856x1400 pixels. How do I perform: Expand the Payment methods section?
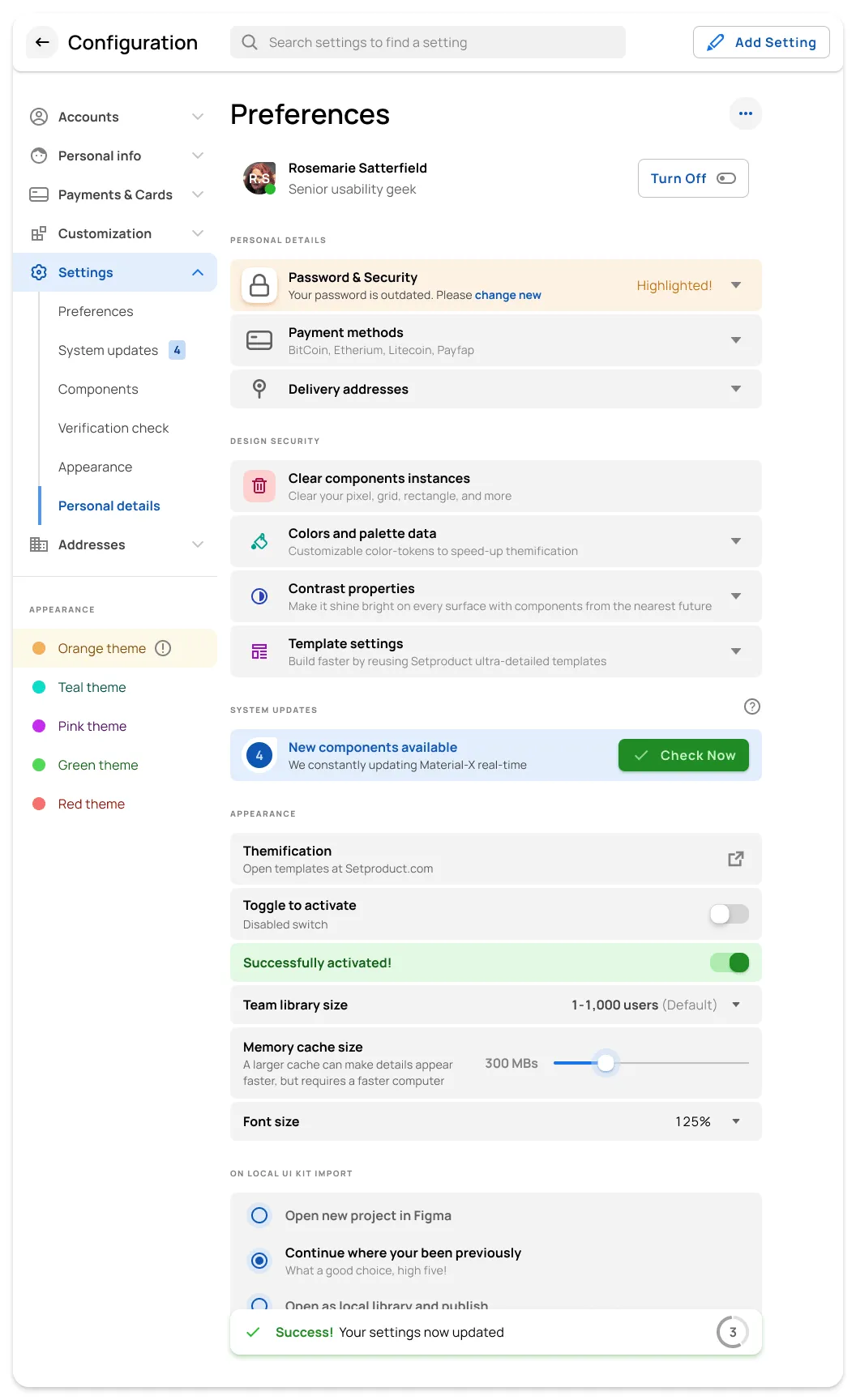pyautogui.click(x=735, y=340)
